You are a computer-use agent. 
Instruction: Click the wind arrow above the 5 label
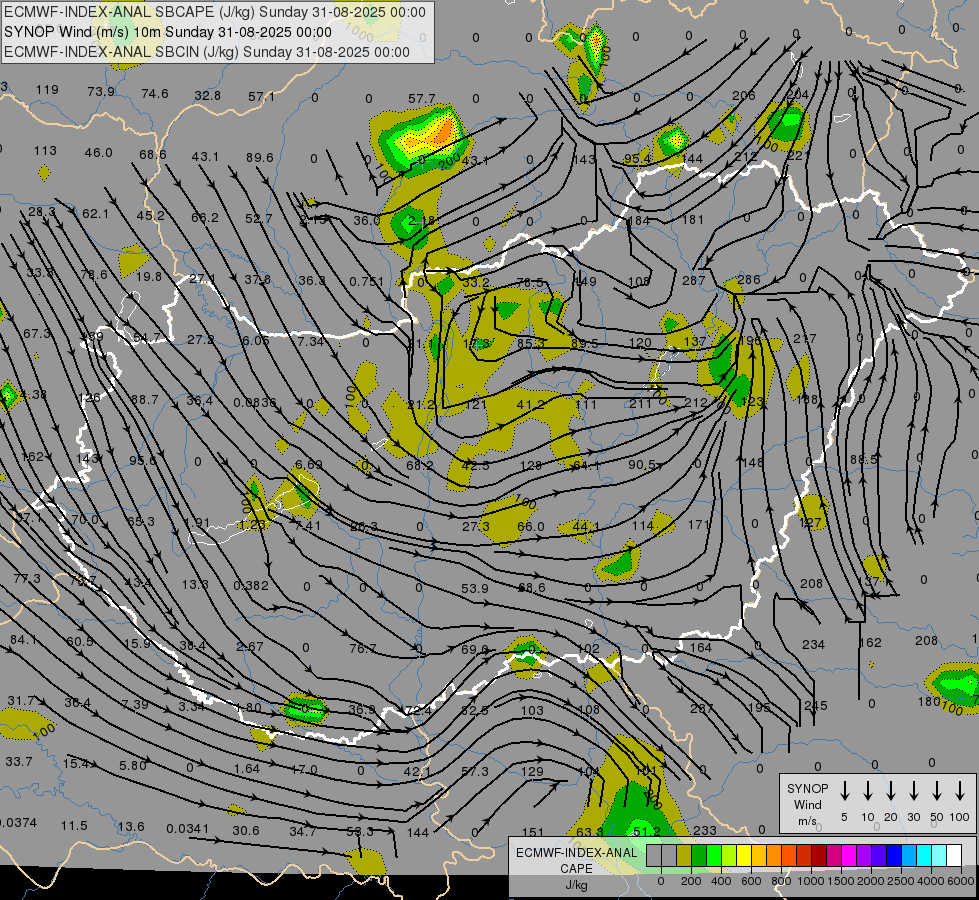(x=844, y=790)
